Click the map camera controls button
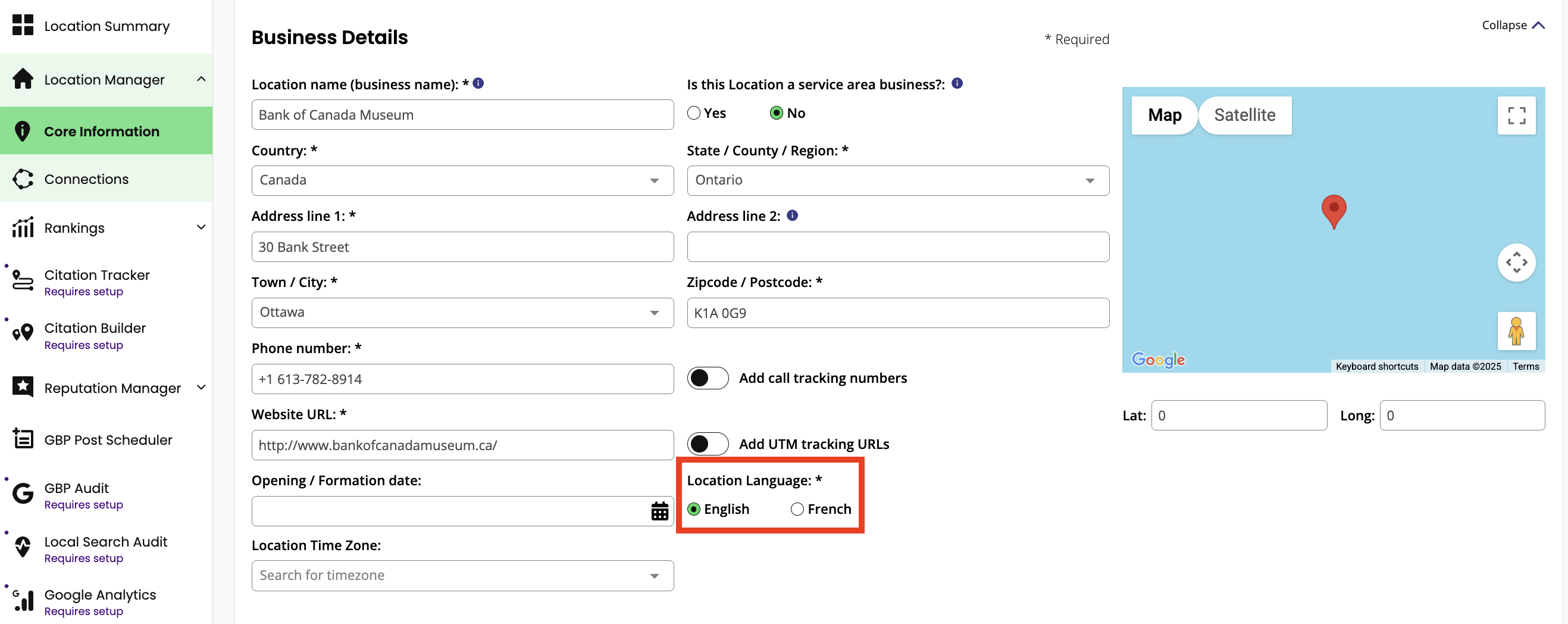1568x624 pixels. 1516,263
